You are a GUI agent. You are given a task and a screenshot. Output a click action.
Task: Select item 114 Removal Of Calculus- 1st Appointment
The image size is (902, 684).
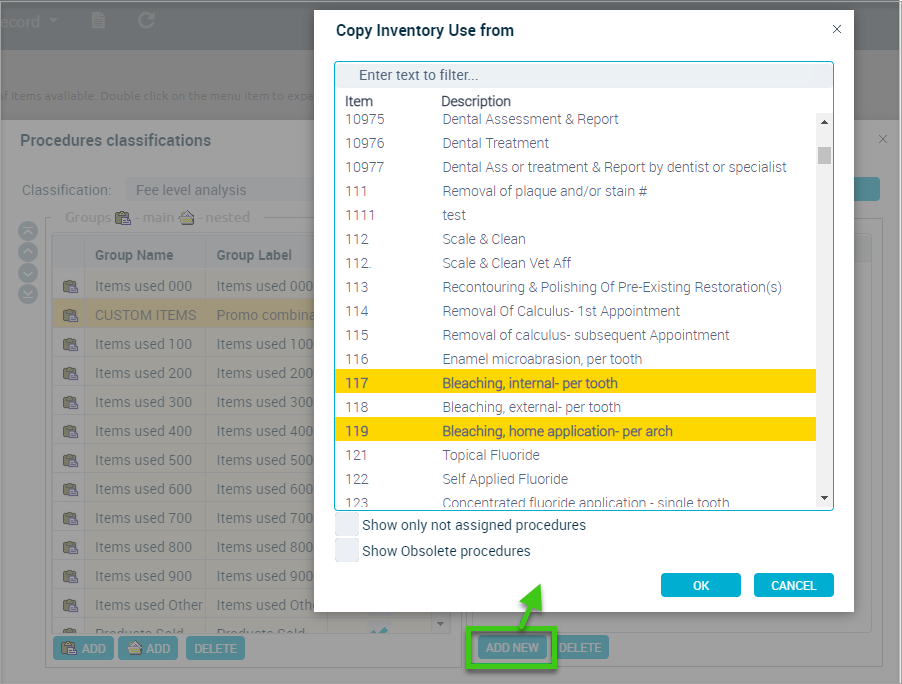tap(575, 311)
